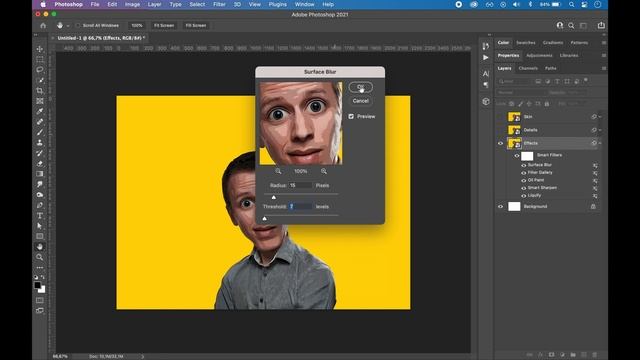Switch to the Swatches tab

point(526,42)
